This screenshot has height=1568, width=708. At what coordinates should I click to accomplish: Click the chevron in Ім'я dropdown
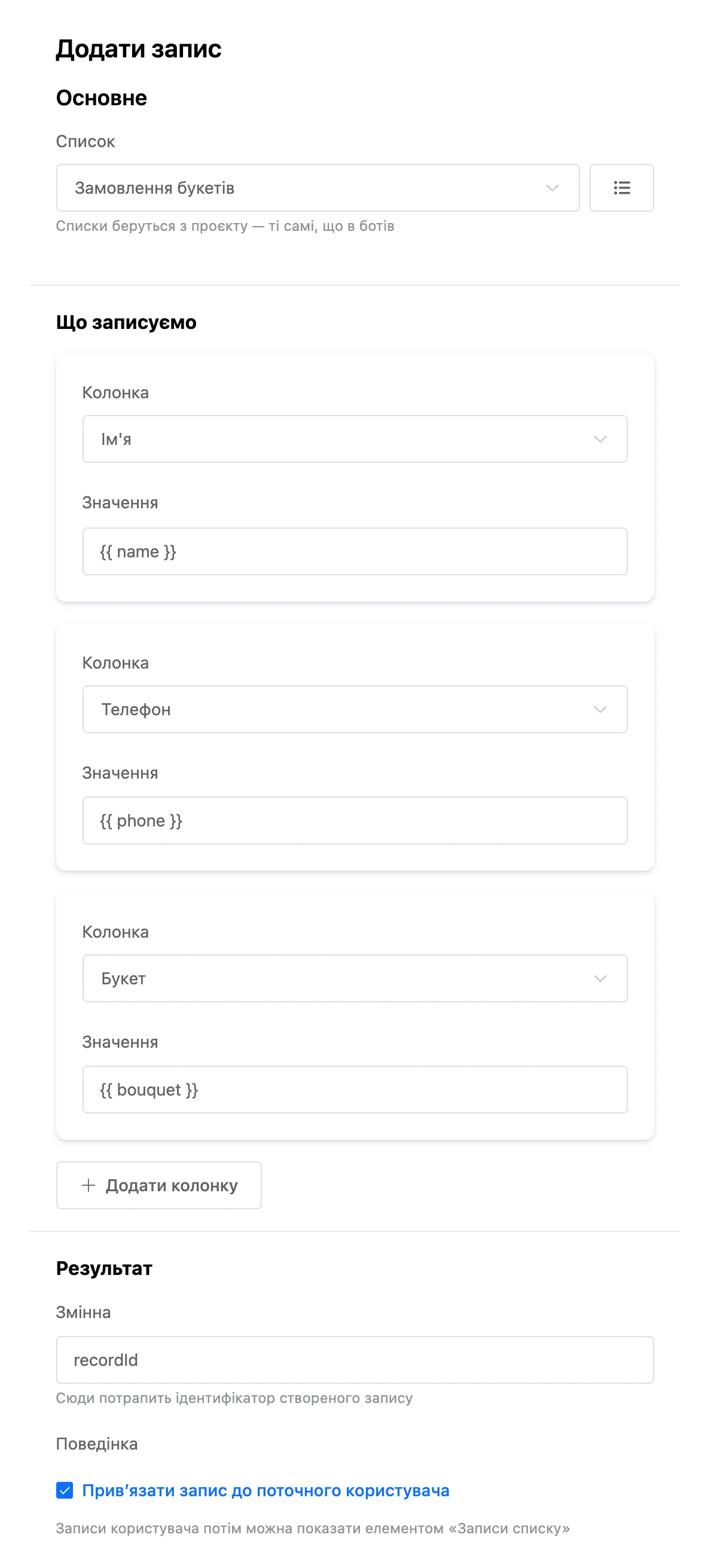tap(600, 439)
